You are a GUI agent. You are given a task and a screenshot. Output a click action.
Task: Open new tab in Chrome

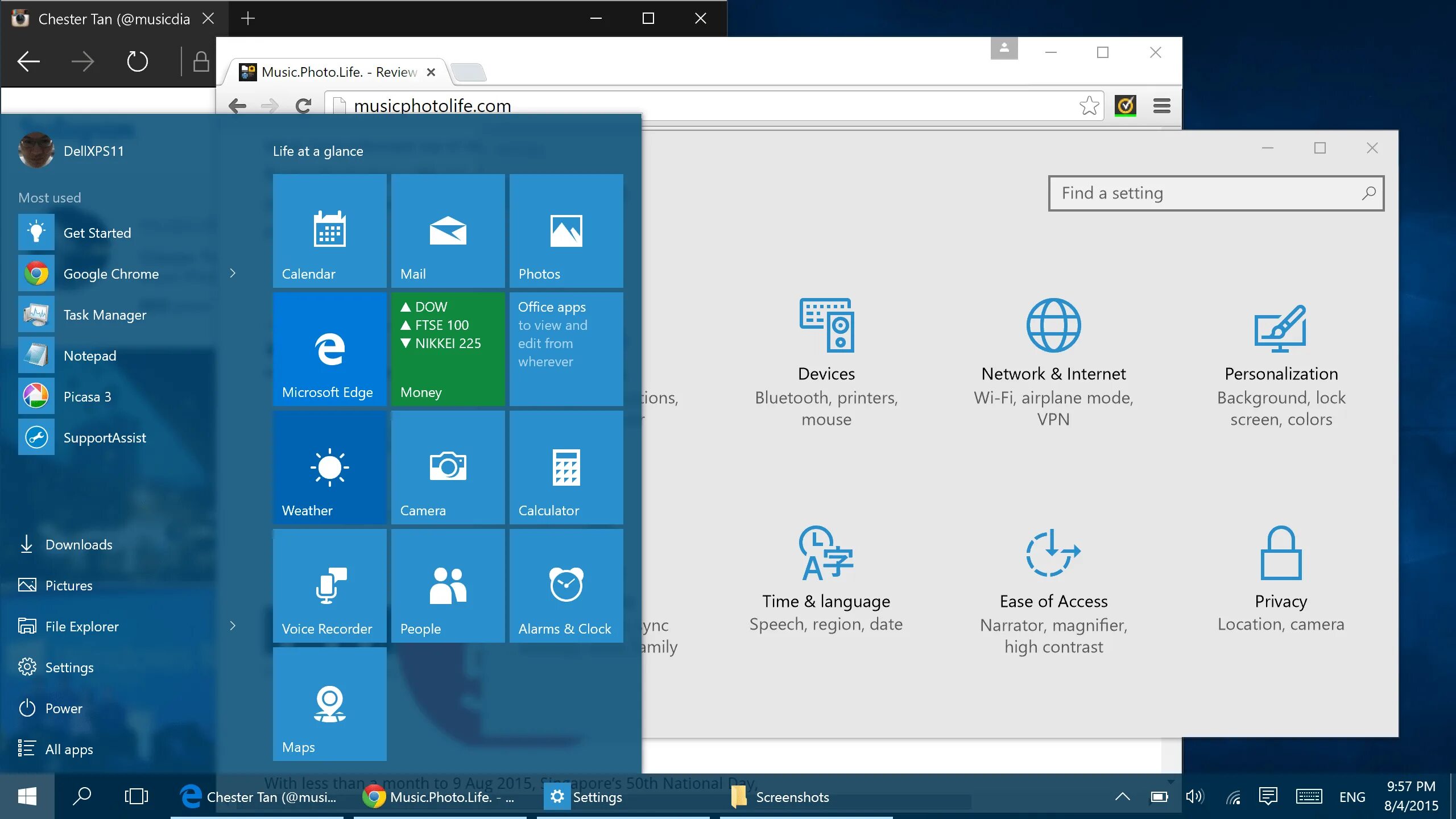[x=468, y=73]
